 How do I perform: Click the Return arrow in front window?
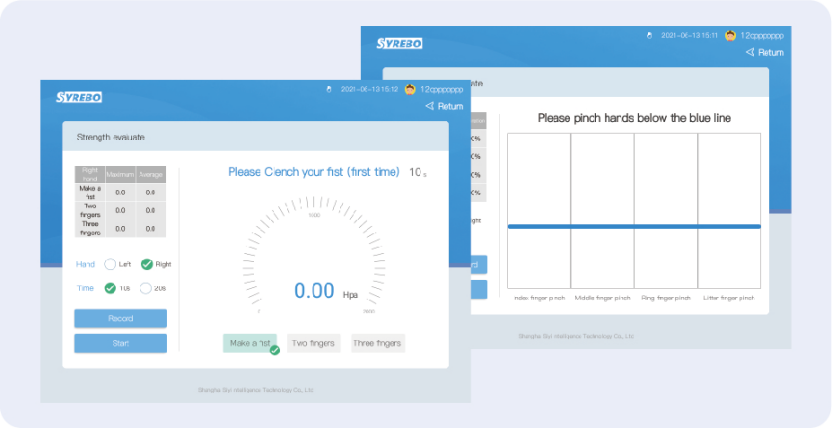click(x=430, y=106)
